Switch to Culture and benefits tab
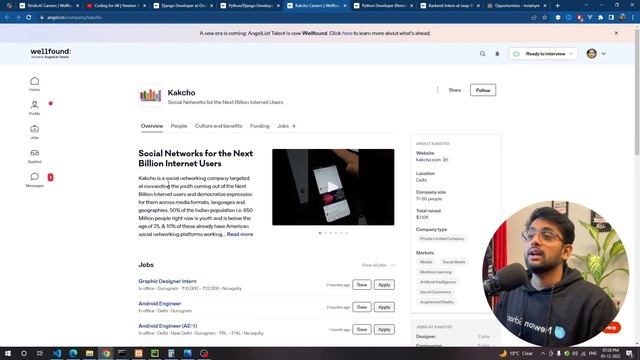 click(218, 126)
